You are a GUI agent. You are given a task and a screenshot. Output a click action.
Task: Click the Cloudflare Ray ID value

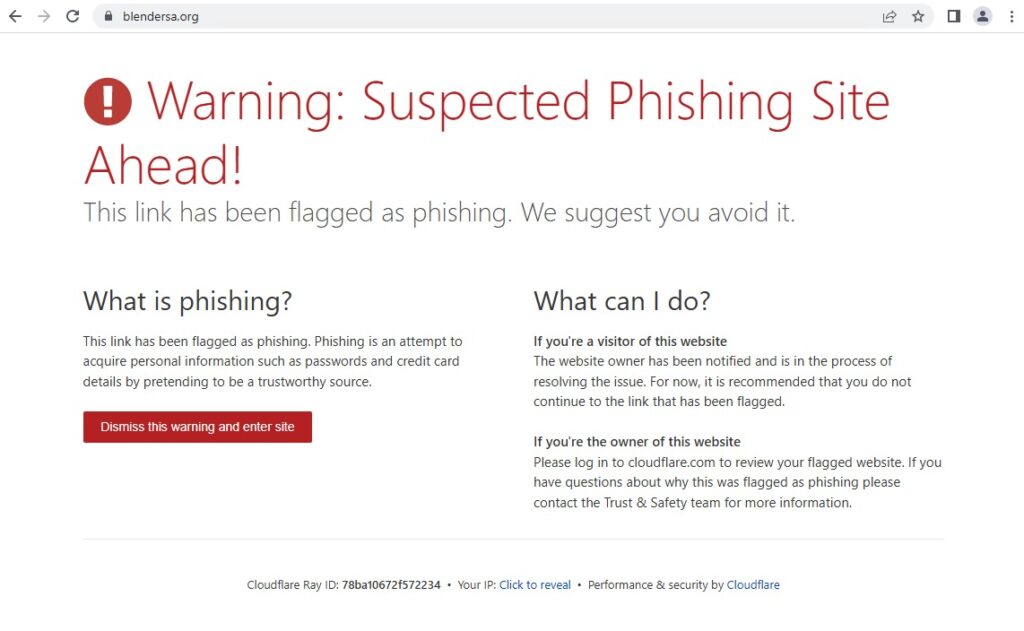click(391, 585)
